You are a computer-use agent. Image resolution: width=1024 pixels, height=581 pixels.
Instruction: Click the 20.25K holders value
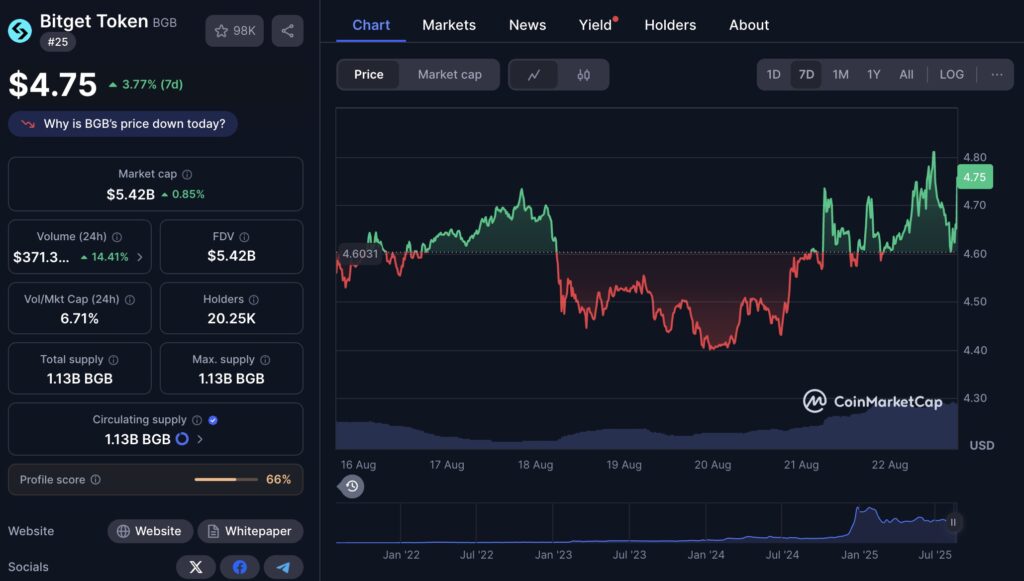coord(231,319)
